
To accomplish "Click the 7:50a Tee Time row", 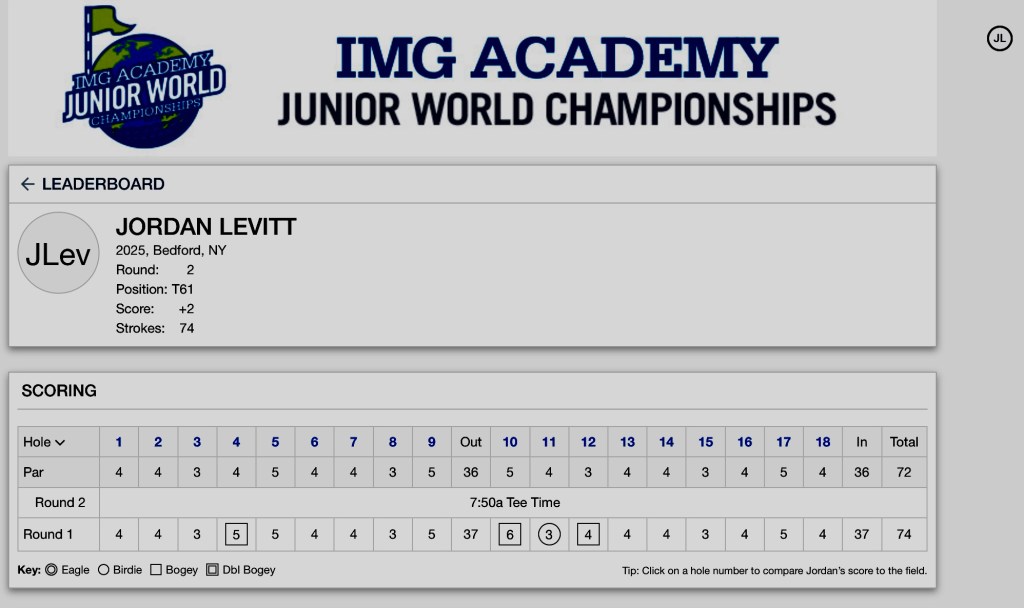I will (513, 502).
